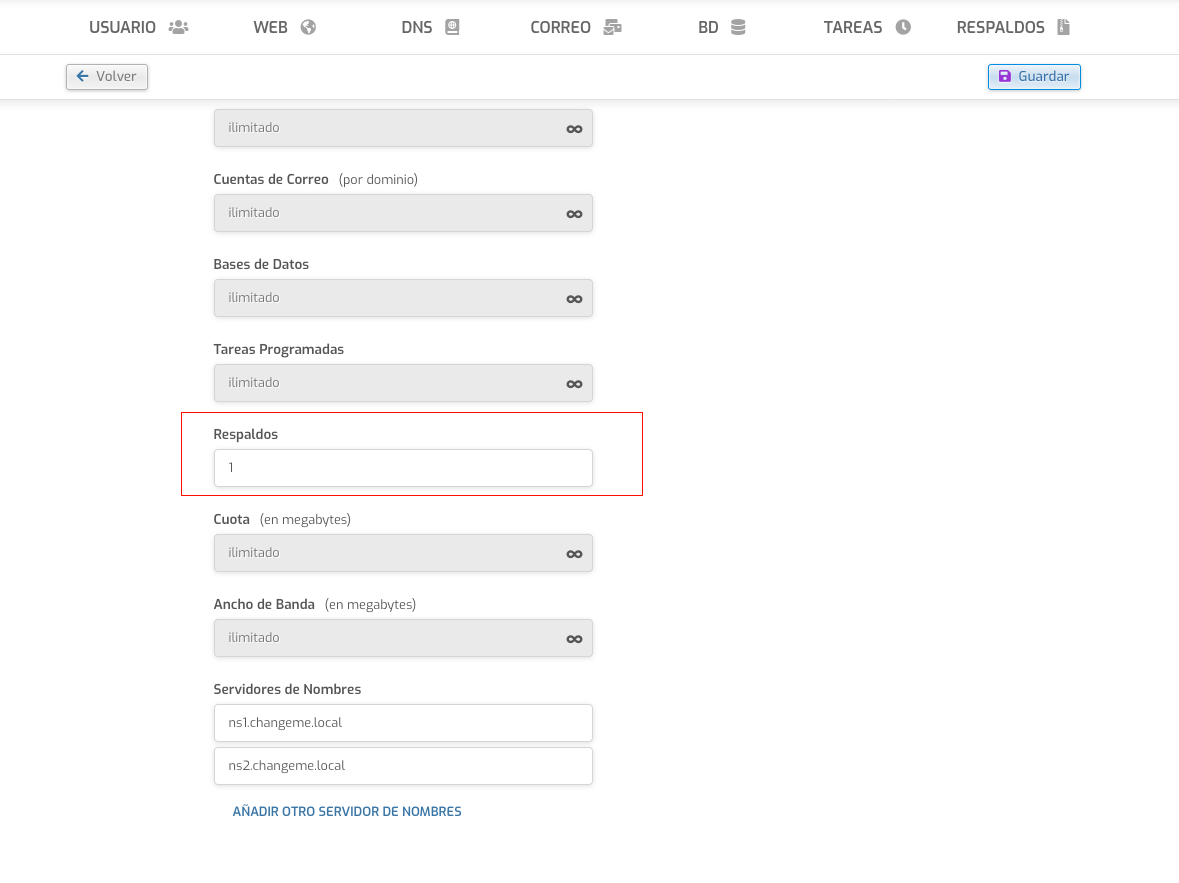Click the CORREO mail icon
This screenshot has height=883, width=1179.
click(613, 27)
